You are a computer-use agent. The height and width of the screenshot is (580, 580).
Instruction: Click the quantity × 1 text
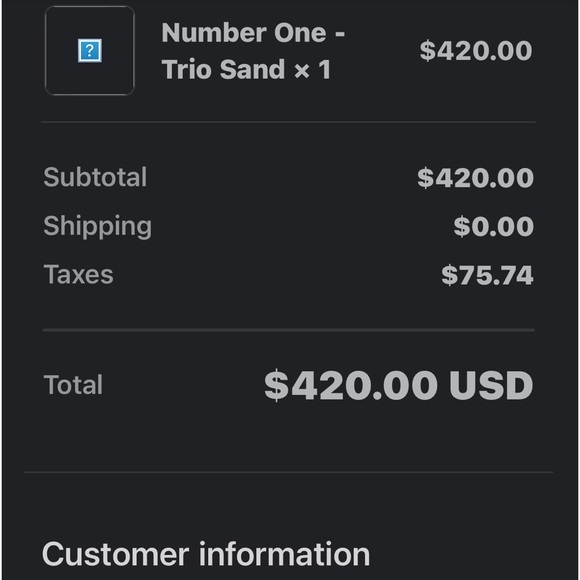(313, 70)
